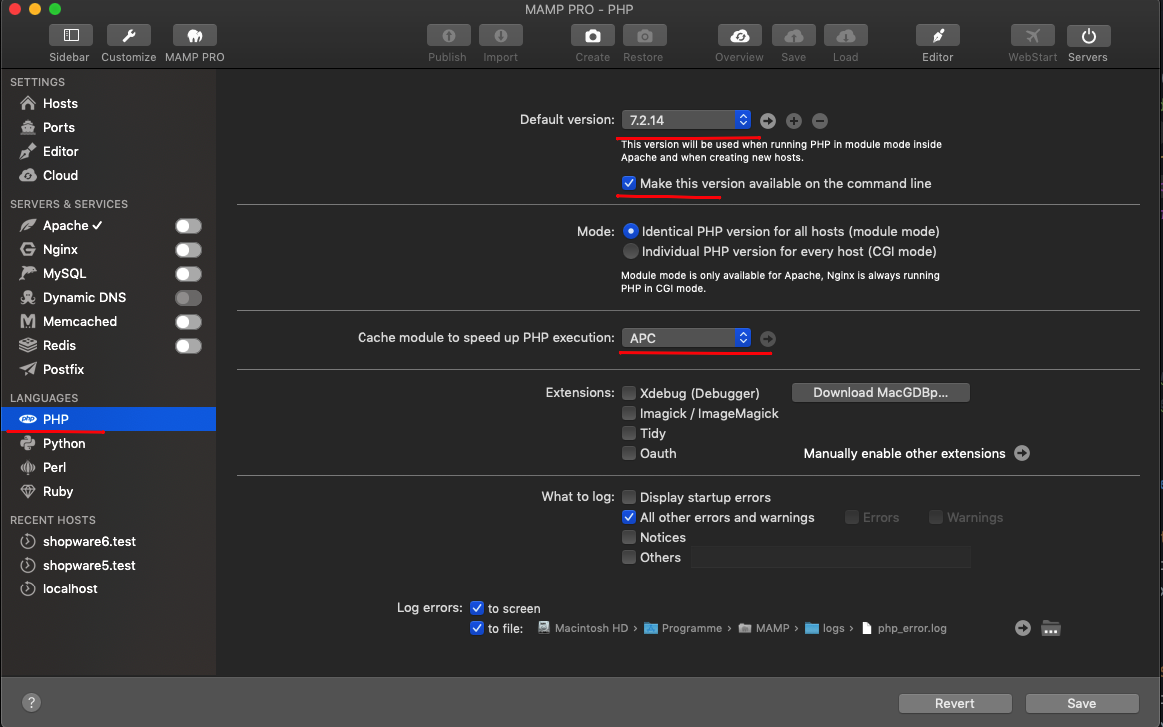Enable the Xdebug (Debugger) extension
Viewport: 1163px width, 727px height.
[629, 393]
